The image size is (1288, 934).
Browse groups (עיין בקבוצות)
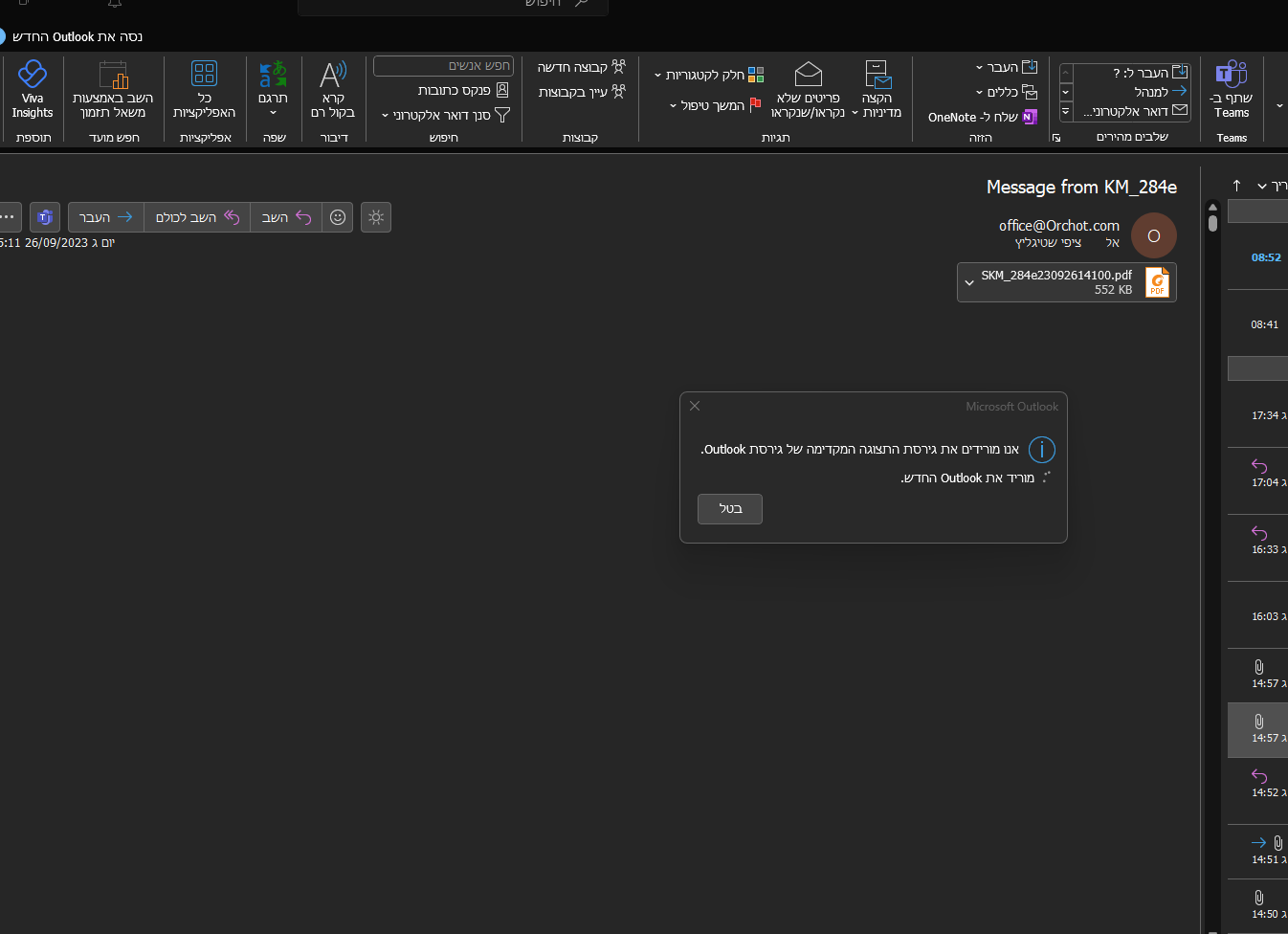(x=581, y=92)
